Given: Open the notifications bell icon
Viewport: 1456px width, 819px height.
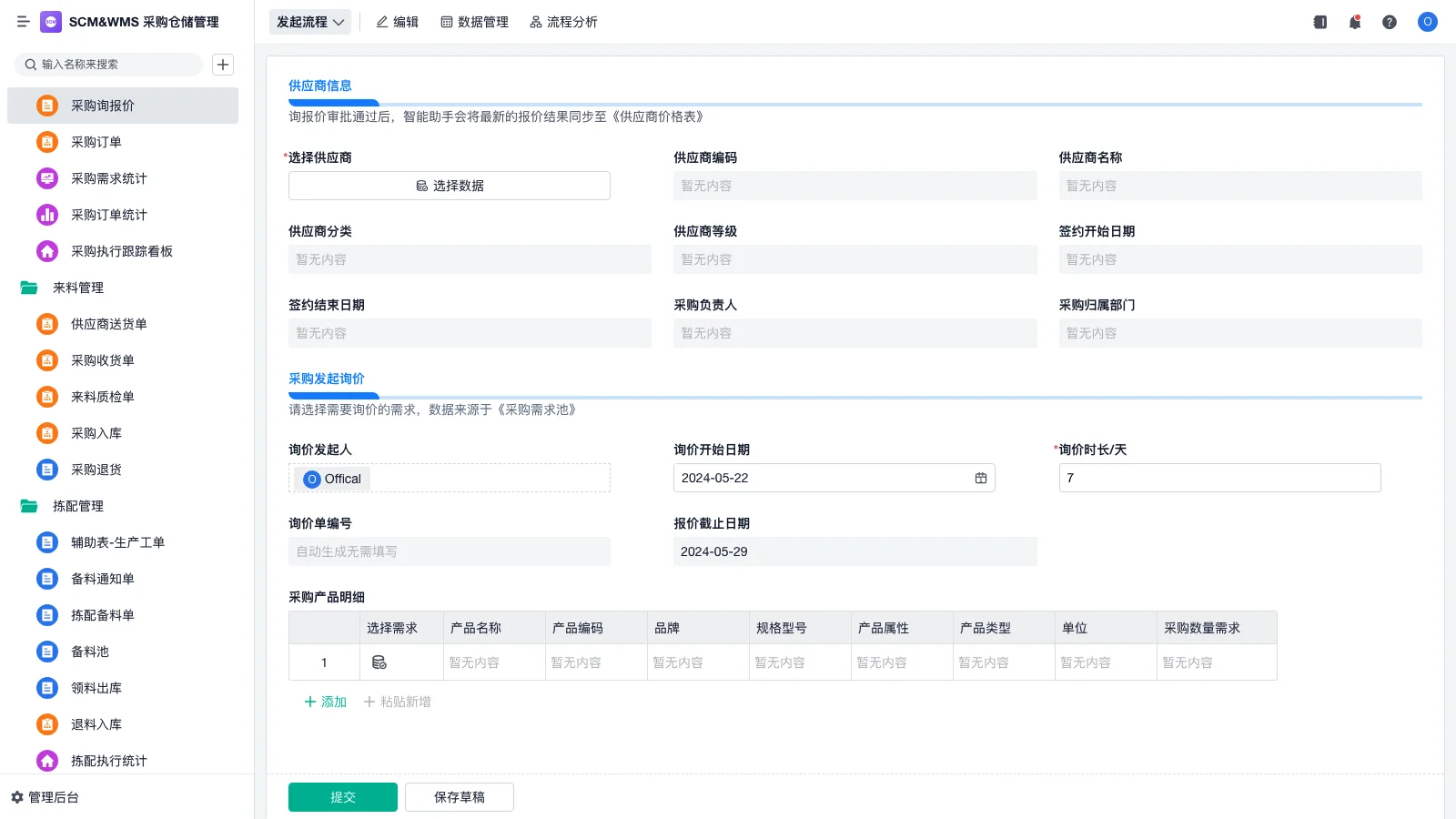Looking at the screenshot, I should point(1355,22).
